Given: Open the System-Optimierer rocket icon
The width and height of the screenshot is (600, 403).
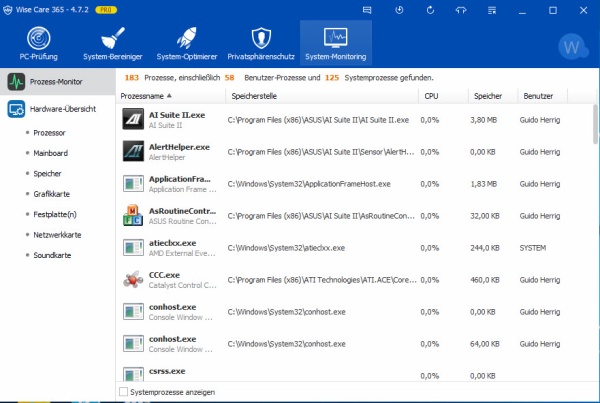Looking at the screenshot, I should [187, 38].
